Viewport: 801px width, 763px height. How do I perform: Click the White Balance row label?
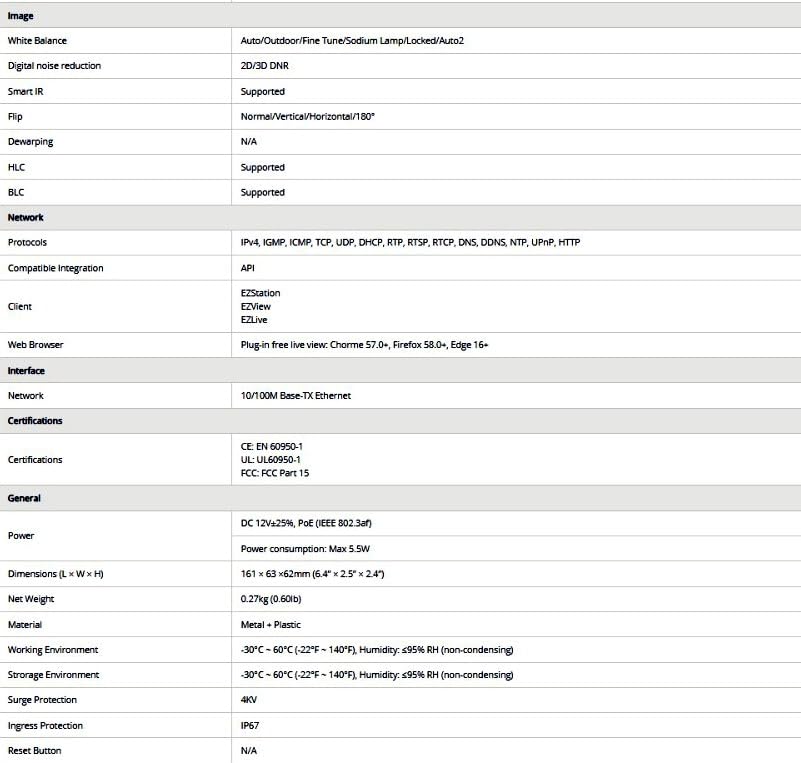coord(37,41)
